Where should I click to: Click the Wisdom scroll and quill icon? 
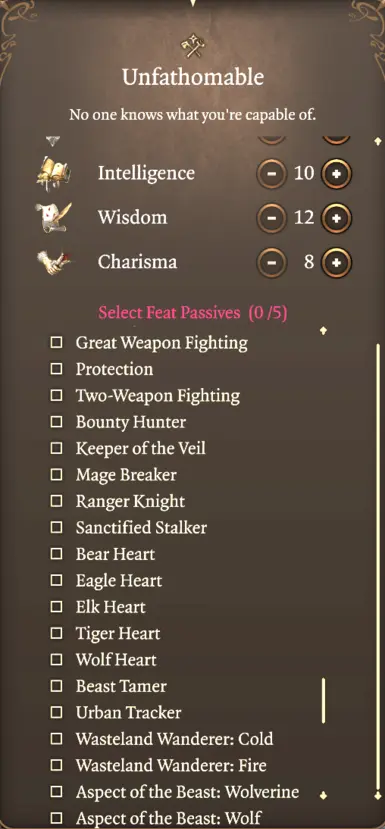click(x=53, y=218)
